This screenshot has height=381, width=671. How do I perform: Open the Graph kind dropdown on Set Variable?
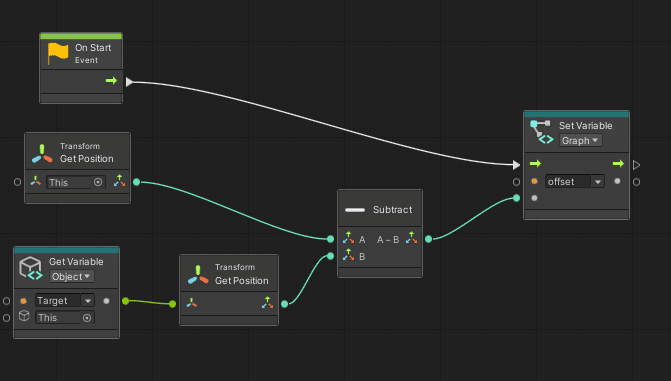(x=580, y=140)
